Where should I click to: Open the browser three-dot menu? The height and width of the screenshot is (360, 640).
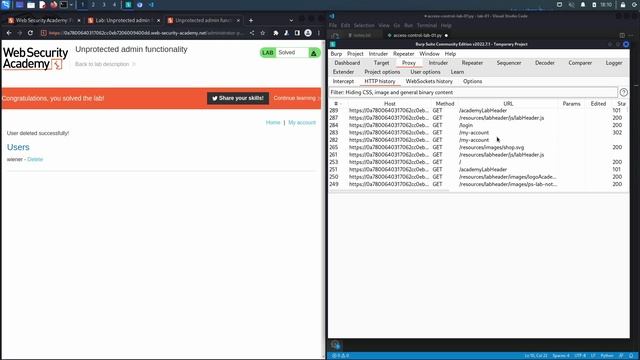(319, 33)
